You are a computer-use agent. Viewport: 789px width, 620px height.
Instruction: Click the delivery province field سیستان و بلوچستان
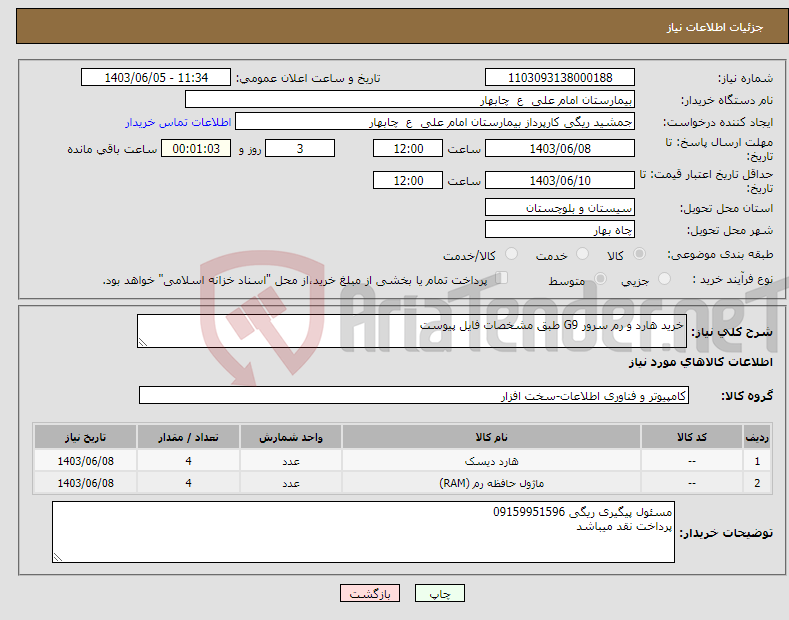tap(560, 207)
